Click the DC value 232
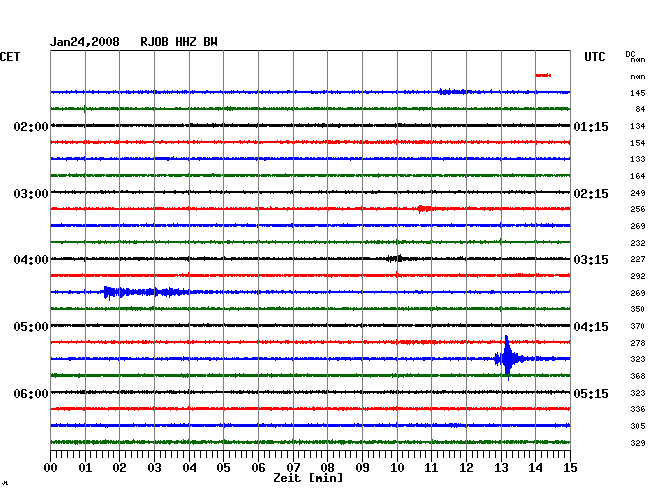The width and height of the screenshot is (650, 494). (x=638, y=243)
